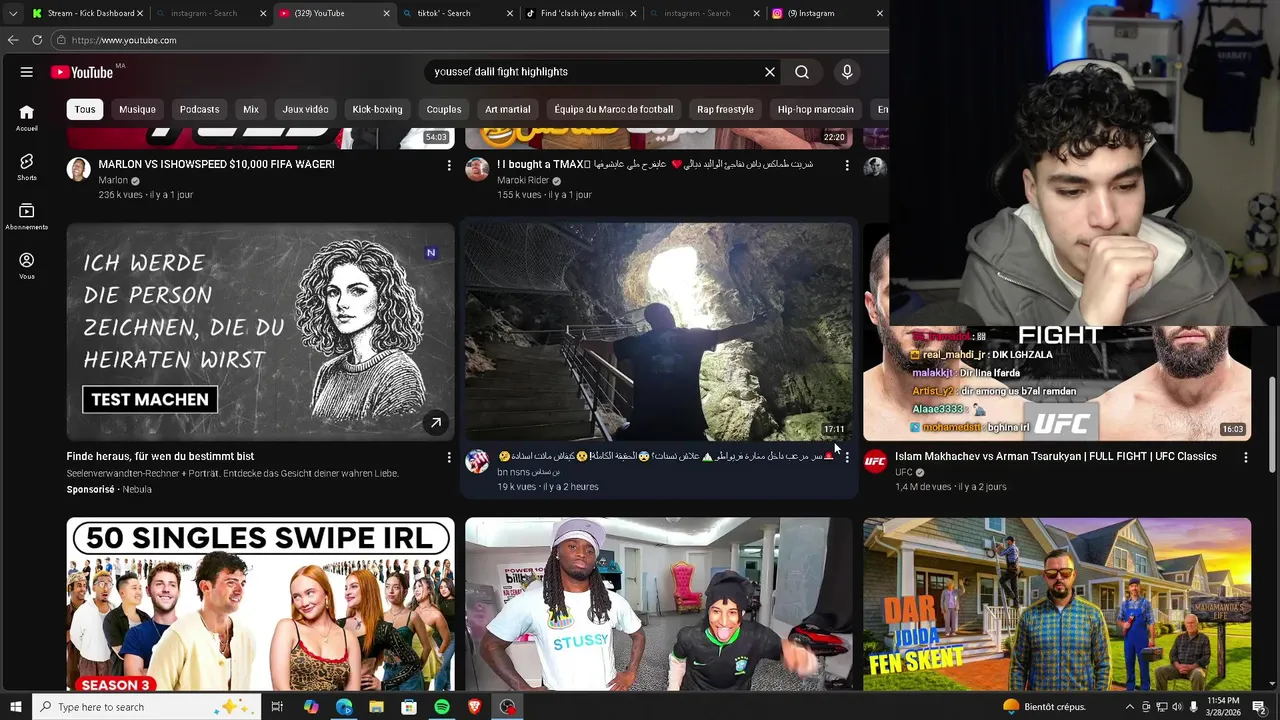Click Maroki Rider channel avatar
This screenshot has height=720, width=1280.
(477, 168)
